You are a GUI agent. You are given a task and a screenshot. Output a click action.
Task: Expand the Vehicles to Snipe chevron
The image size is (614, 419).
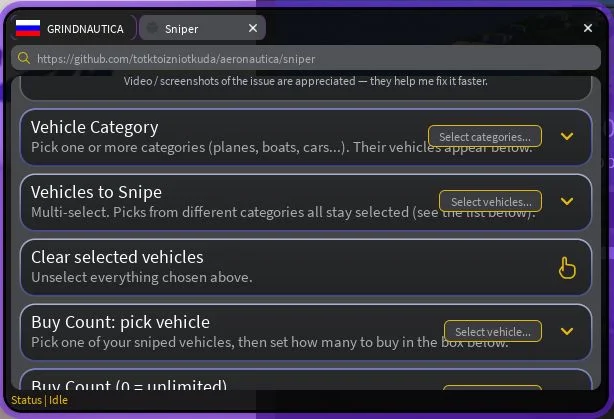click(x=567, y=201)
